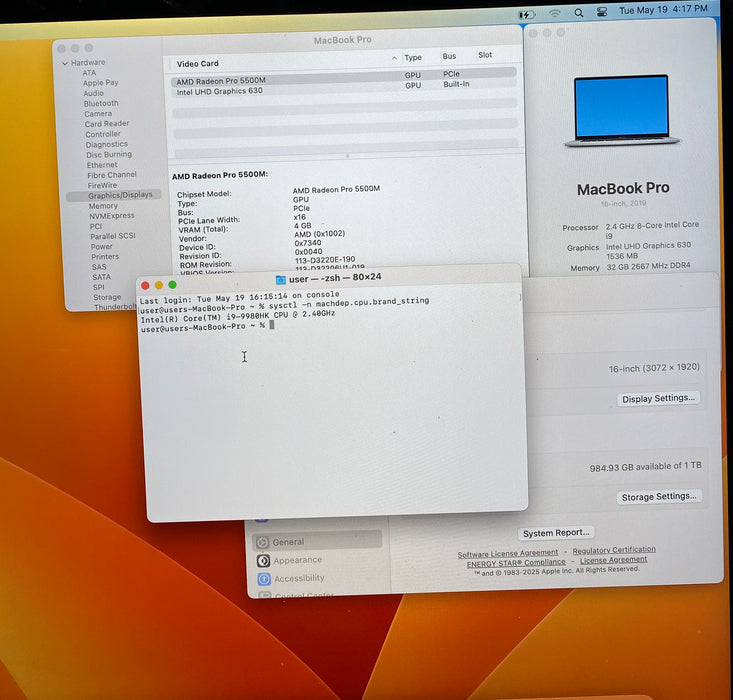733x700 pixels.
Task: Select NVMExpress in hardware sidebar
Action: coord(112,216)
